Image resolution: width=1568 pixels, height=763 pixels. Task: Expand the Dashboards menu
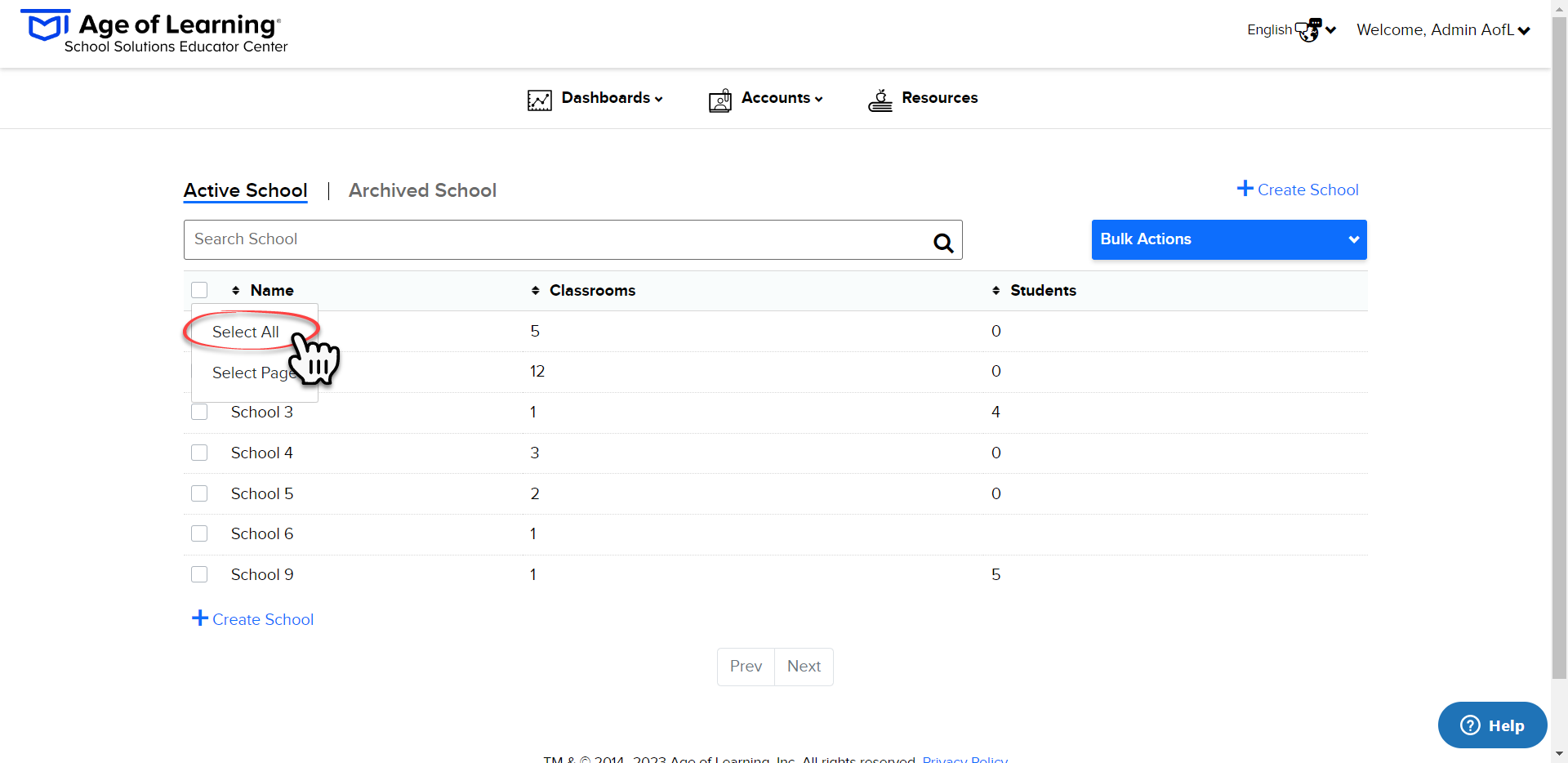(x=612, y=98)
